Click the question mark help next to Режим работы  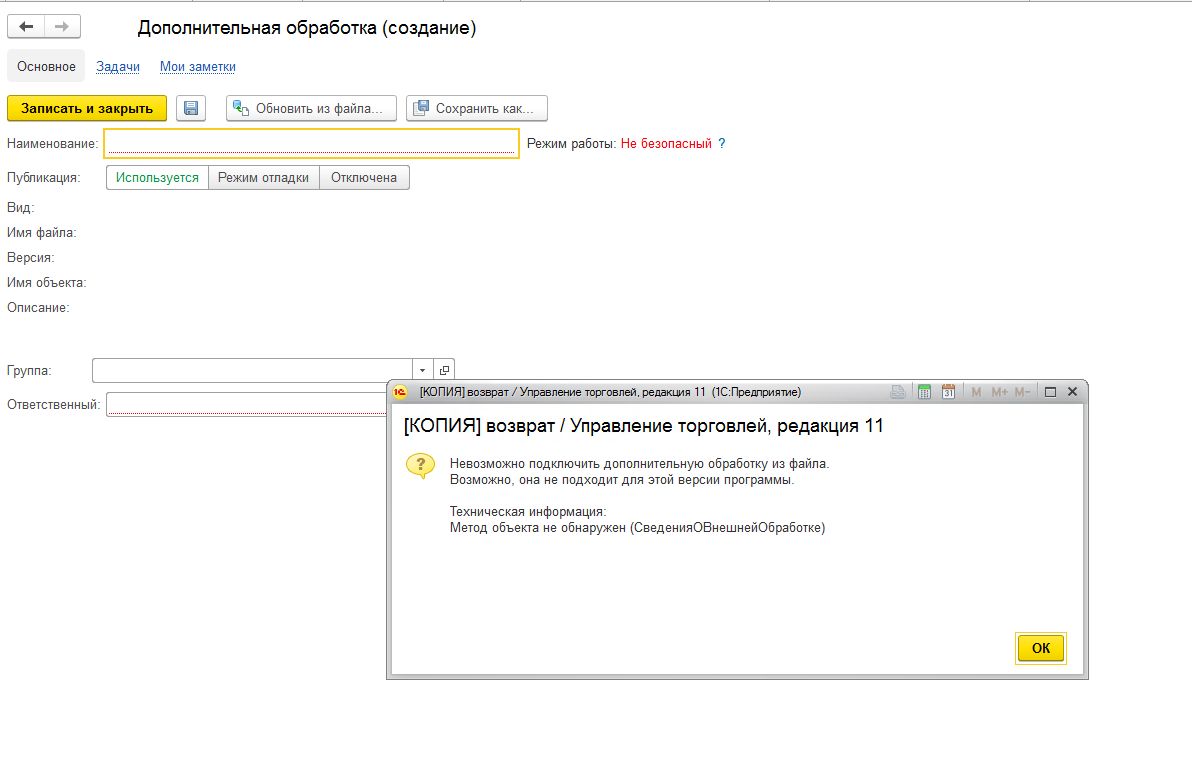point(721,144)
